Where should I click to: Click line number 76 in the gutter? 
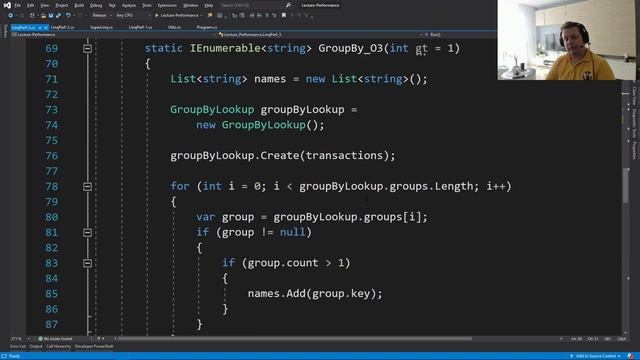(x=51, y=156)
